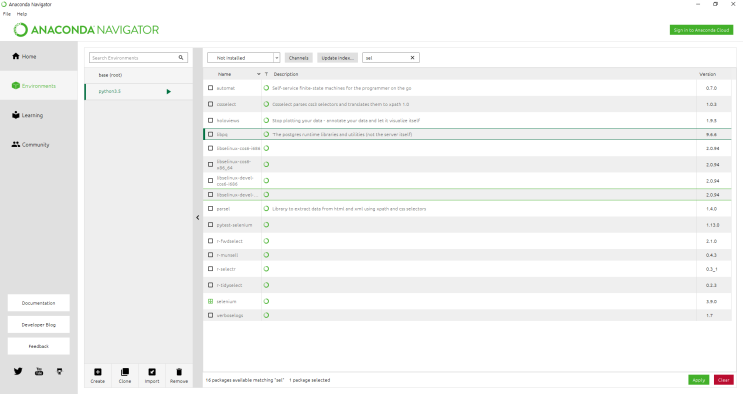Click the package type icon for verboselogs
Image resolution: width=743 pixels, height=394 pixels.
point(266,315)
